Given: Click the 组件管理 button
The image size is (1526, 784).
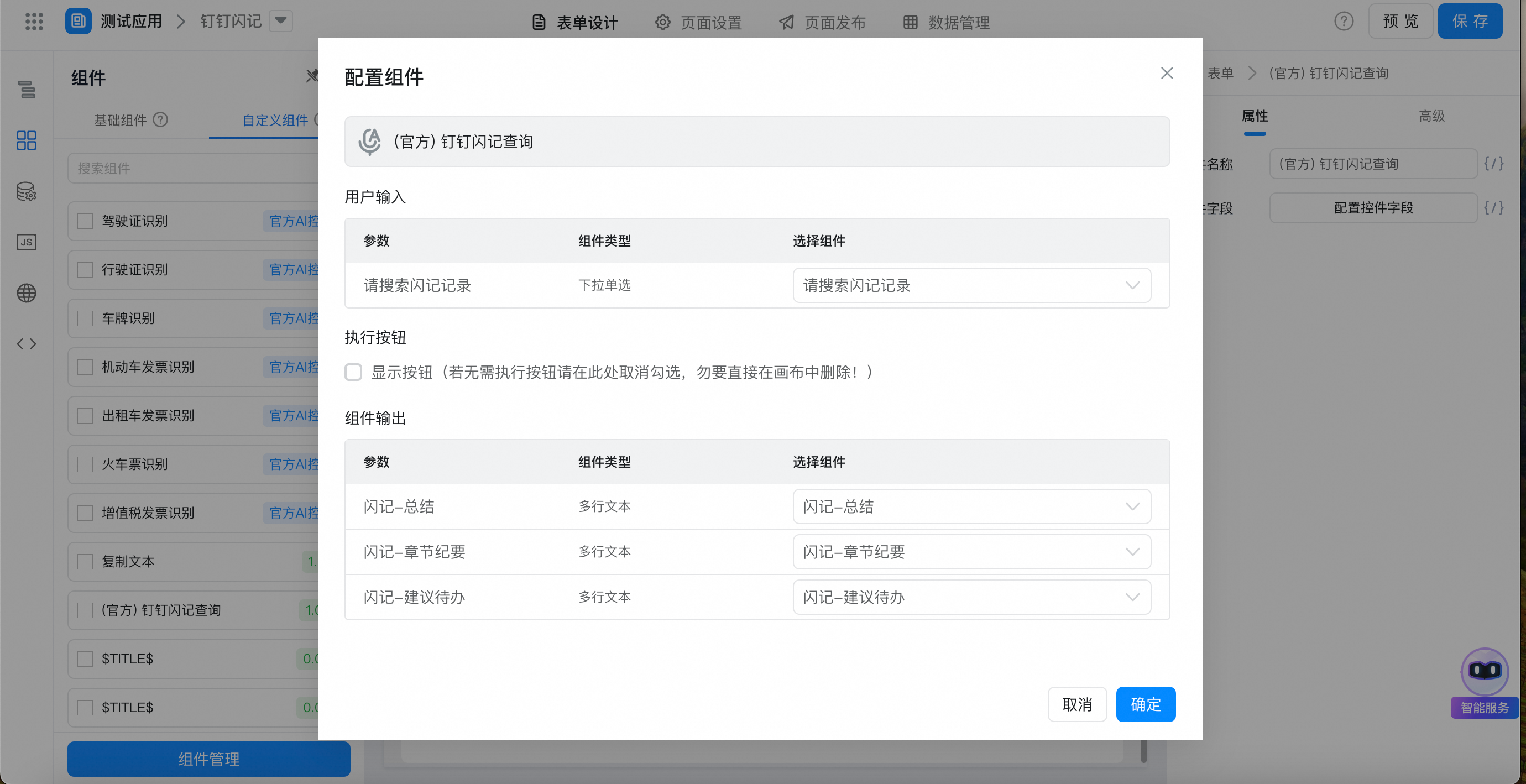Looking at the screenshot, I should point(208,759).
